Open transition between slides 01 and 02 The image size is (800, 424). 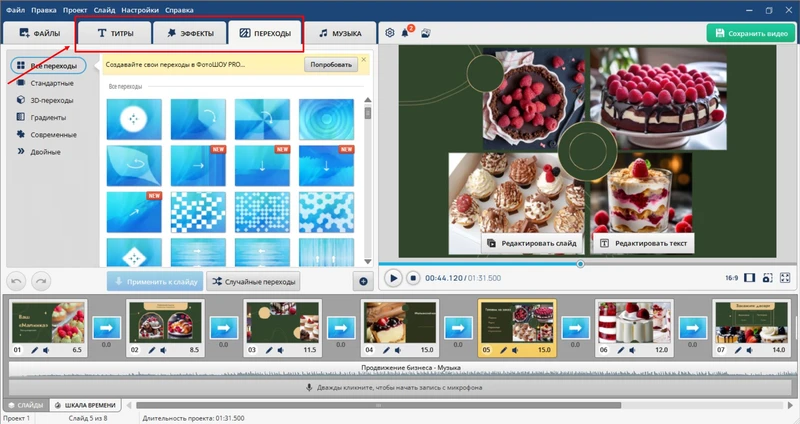click(x=106, y=328)
